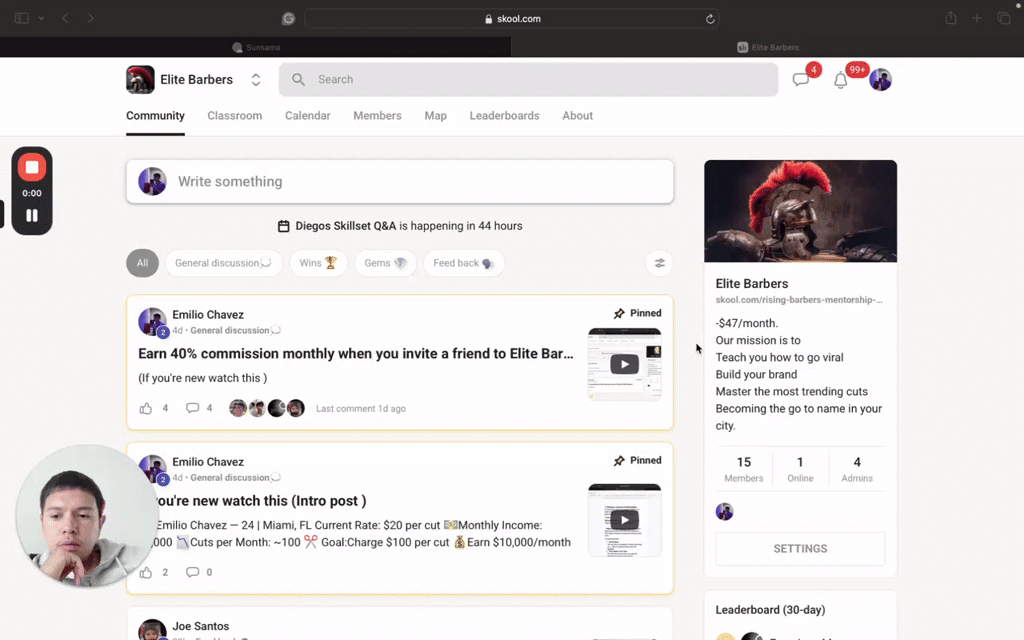1024x640 pixels.
Task: Click commenter avatars on first pinned post
Action: tap(267, 408)
